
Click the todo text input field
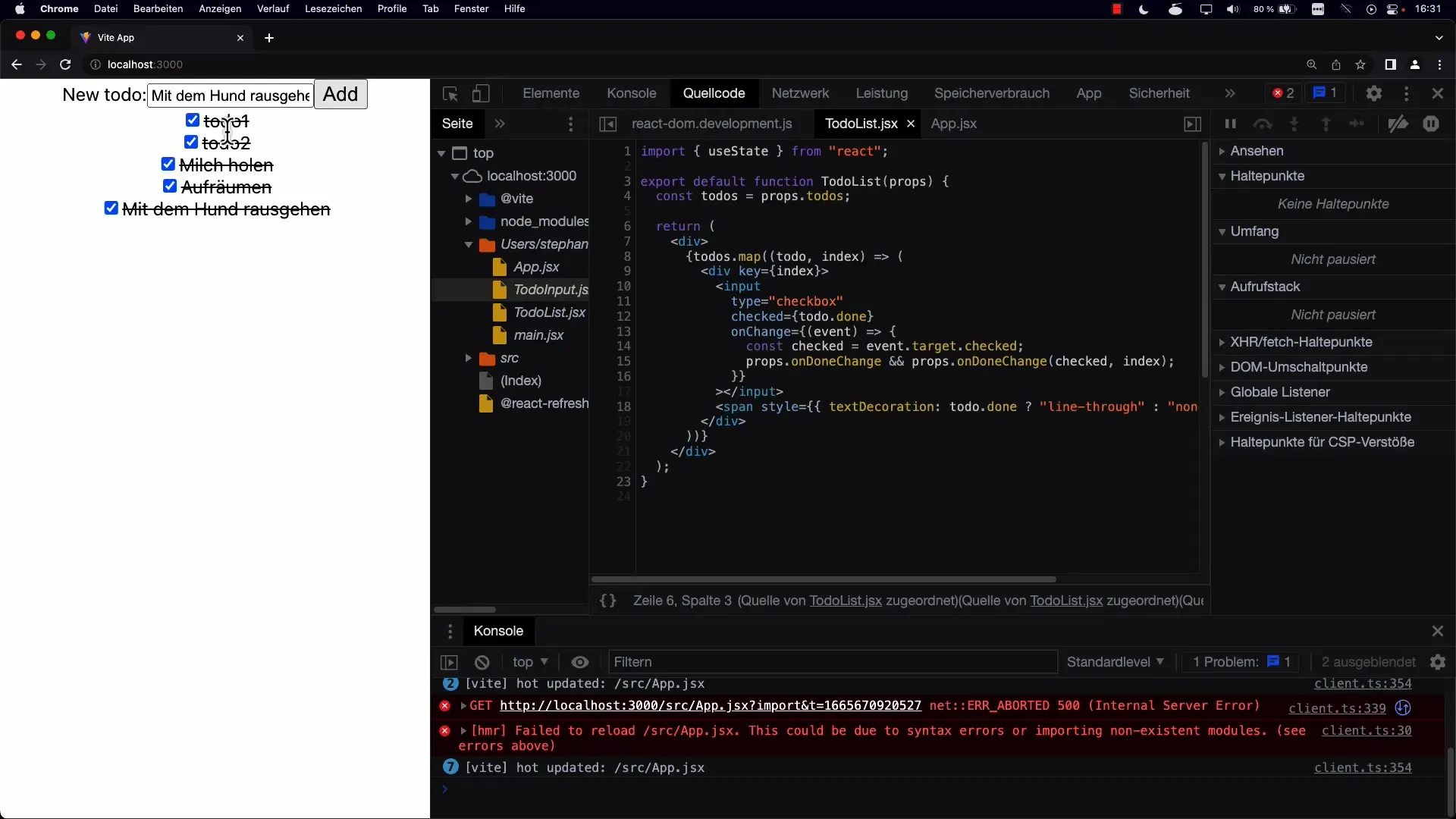tap(230, 95)
